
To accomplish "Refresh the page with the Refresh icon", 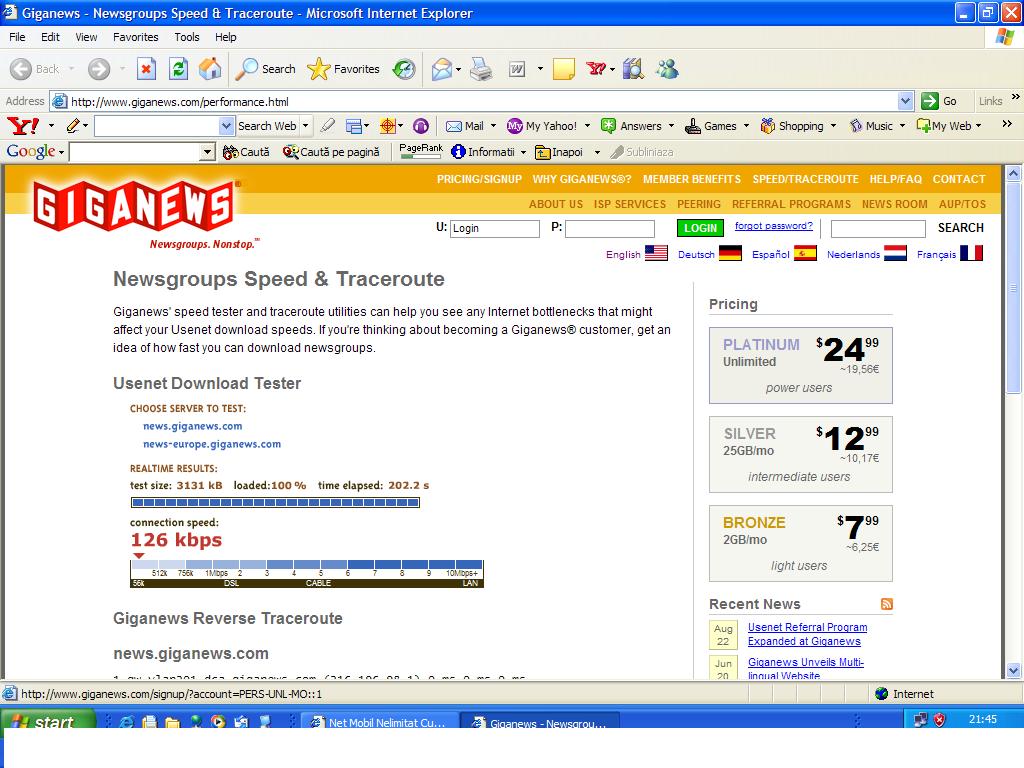I will tap(178, 69).
